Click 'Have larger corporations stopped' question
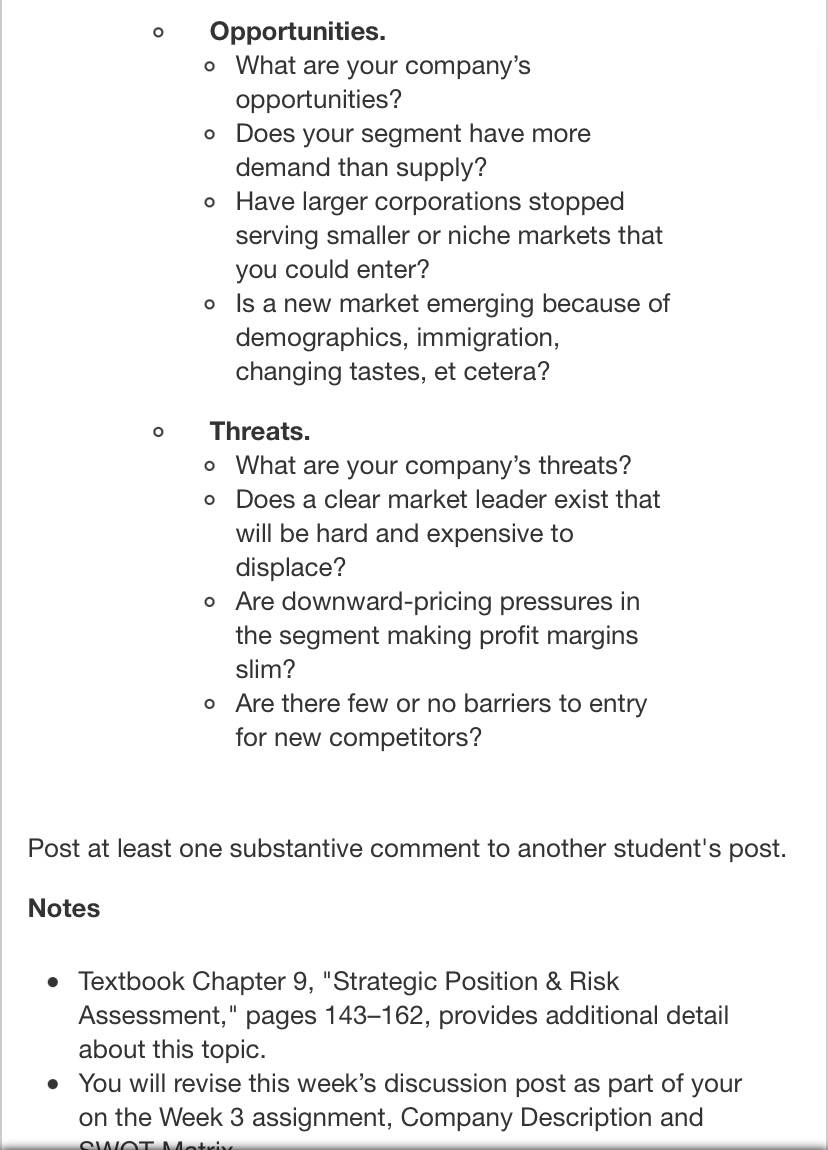 pos(449,235)
